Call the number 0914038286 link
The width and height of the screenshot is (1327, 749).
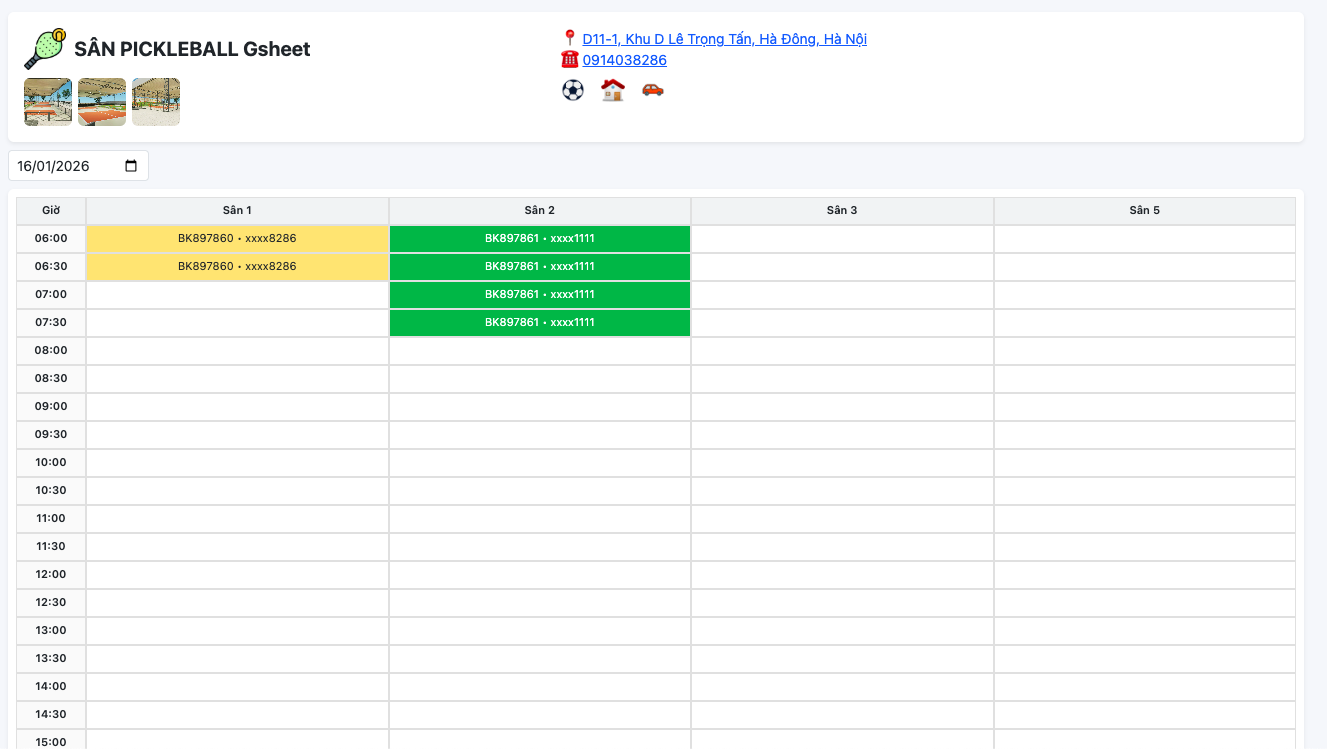(x=624, y=60)
